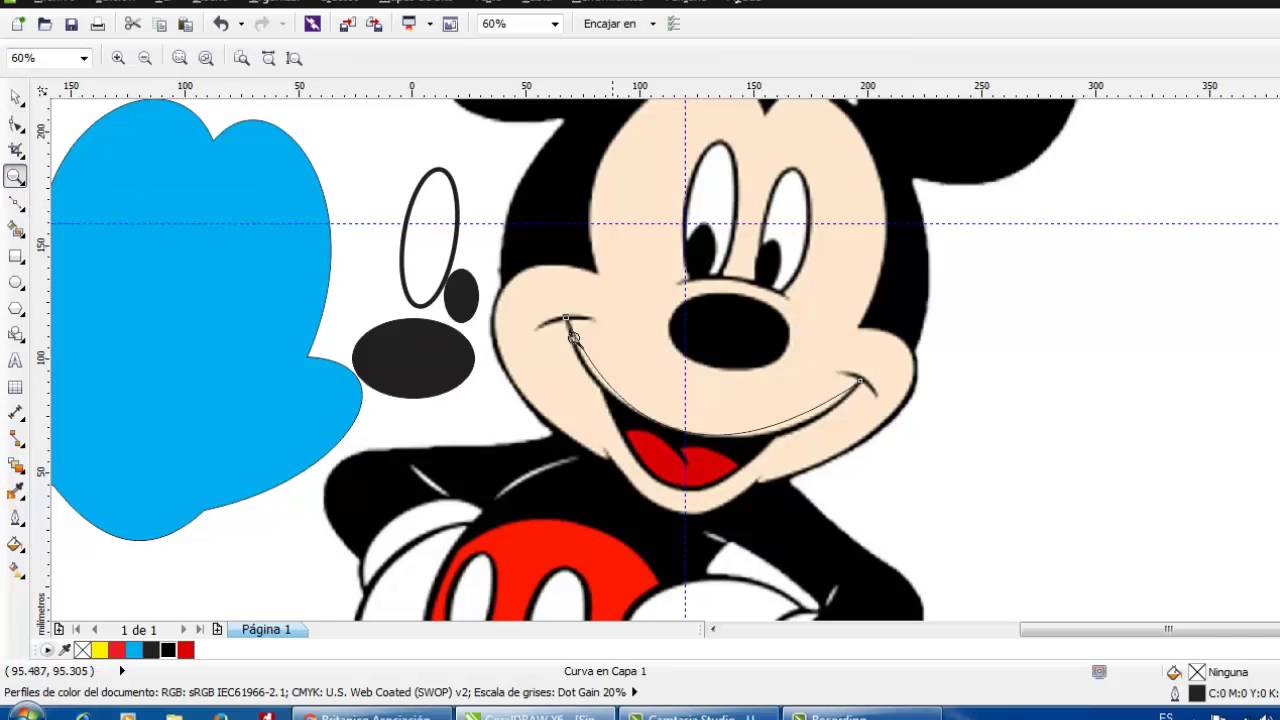Select the Connector tool
The image size is (1280, 720).
point(16,439)
